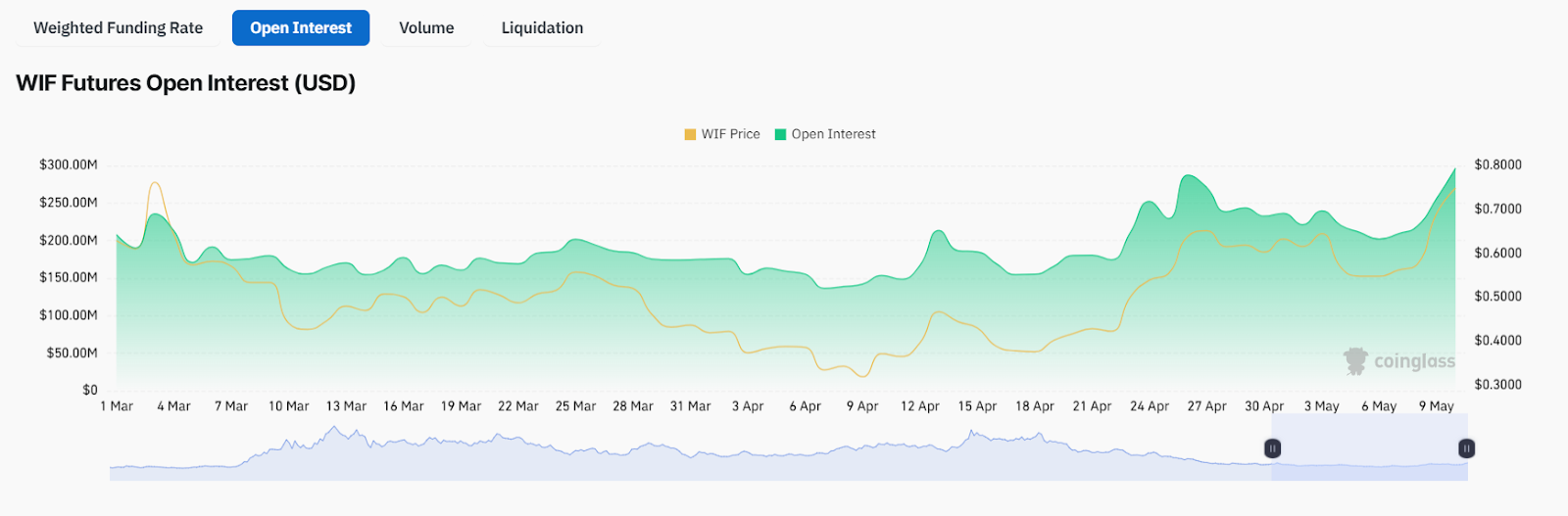1568x516 pixels.
Task: Switch to the Liquidation tab
Action: pyautogui.click(x=542, y=27)
